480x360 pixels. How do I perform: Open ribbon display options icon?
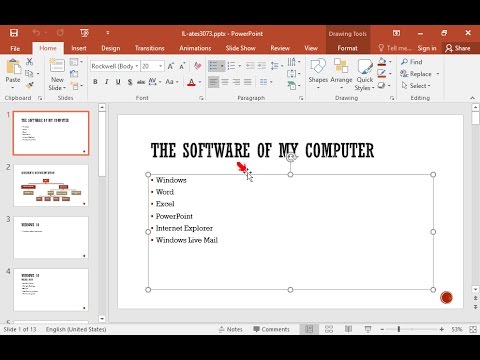(396, 33)
